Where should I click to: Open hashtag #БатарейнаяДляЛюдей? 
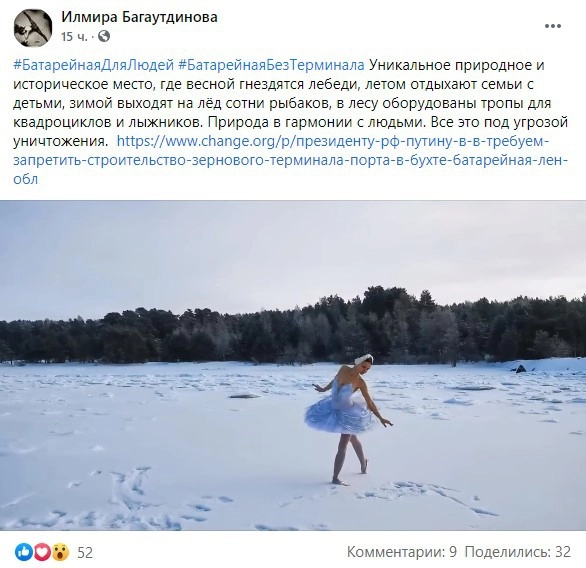click(x=93, y=65)
